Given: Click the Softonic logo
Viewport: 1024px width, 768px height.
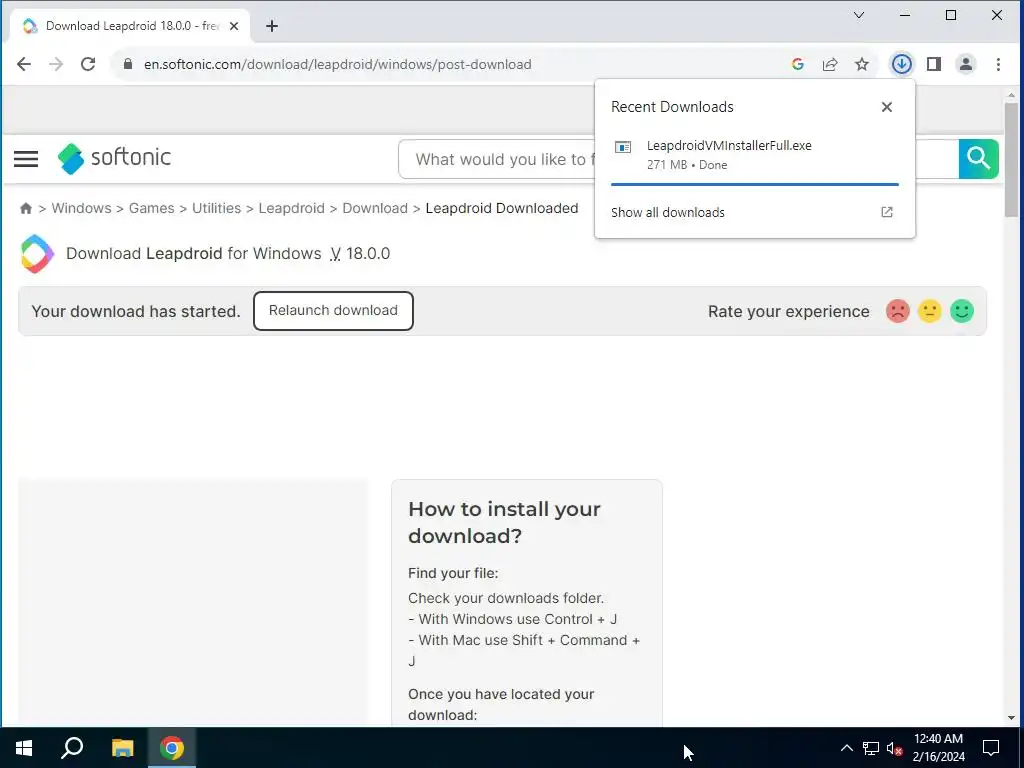Looking at the screenshot, I should (114, 158).
